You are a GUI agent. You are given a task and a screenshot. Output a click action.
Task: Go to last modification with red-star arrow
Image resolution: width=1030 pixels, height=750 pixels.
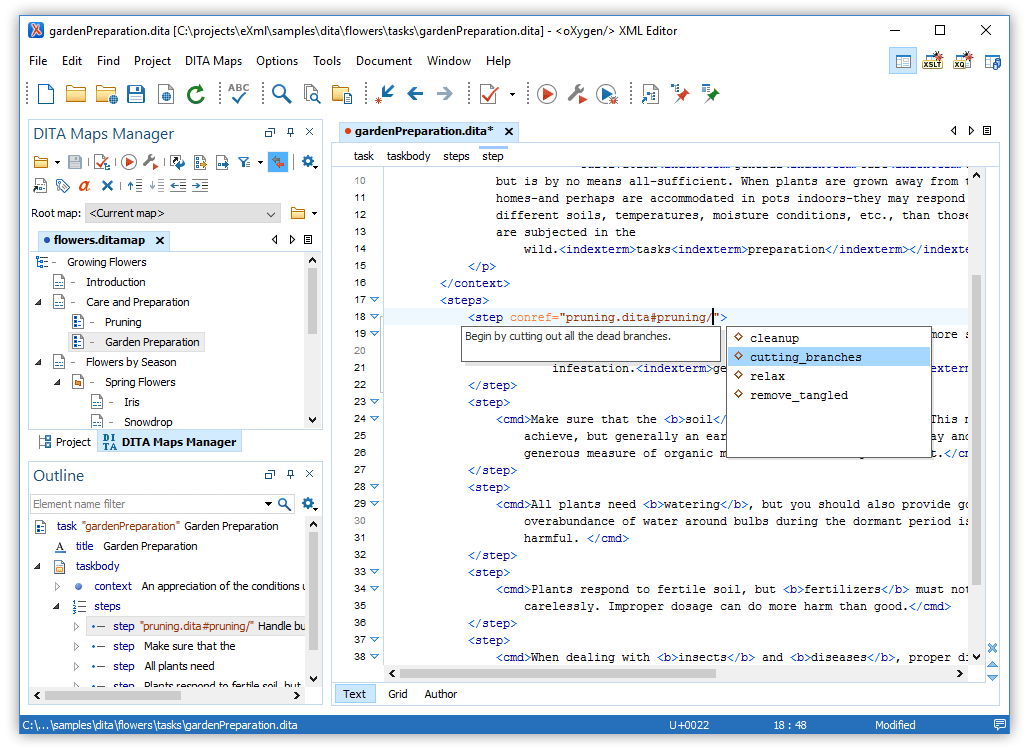(x=384, y=94)
